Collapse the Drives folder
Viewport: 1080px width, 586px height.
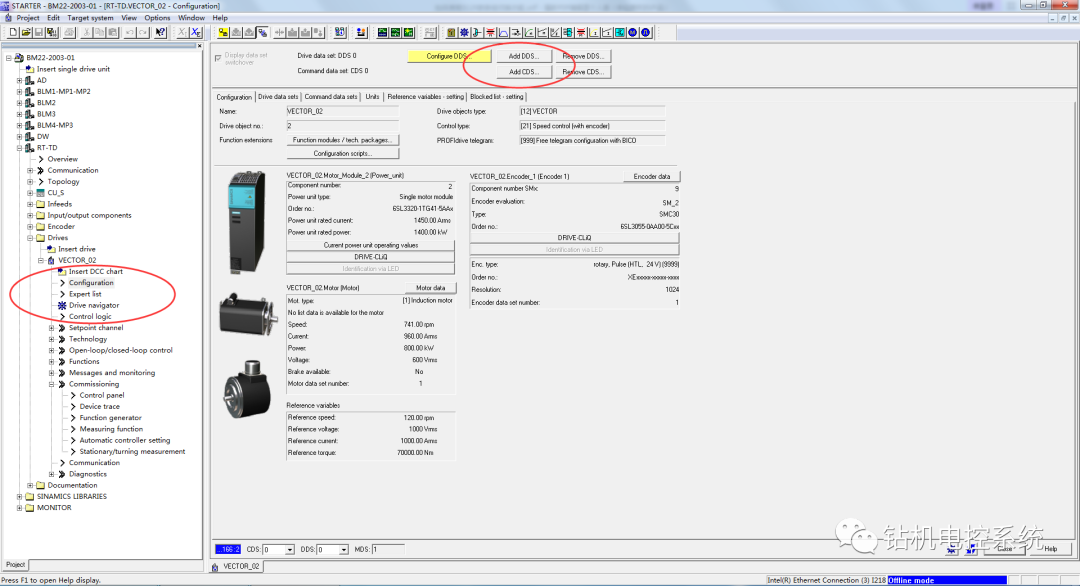(30, 238)
